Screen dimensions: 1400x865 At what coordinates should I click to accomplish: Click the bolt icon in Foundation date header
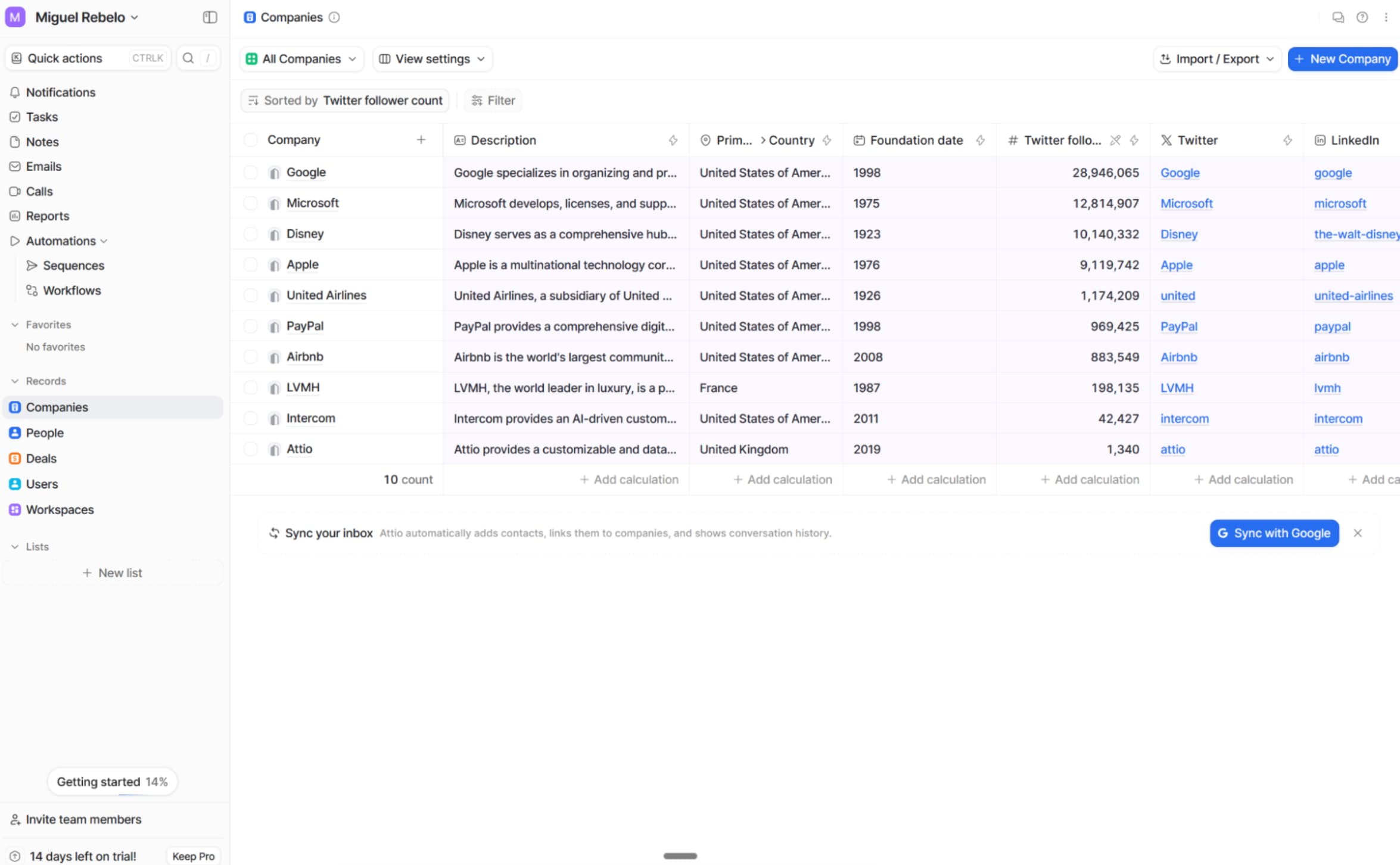point(980,140)
